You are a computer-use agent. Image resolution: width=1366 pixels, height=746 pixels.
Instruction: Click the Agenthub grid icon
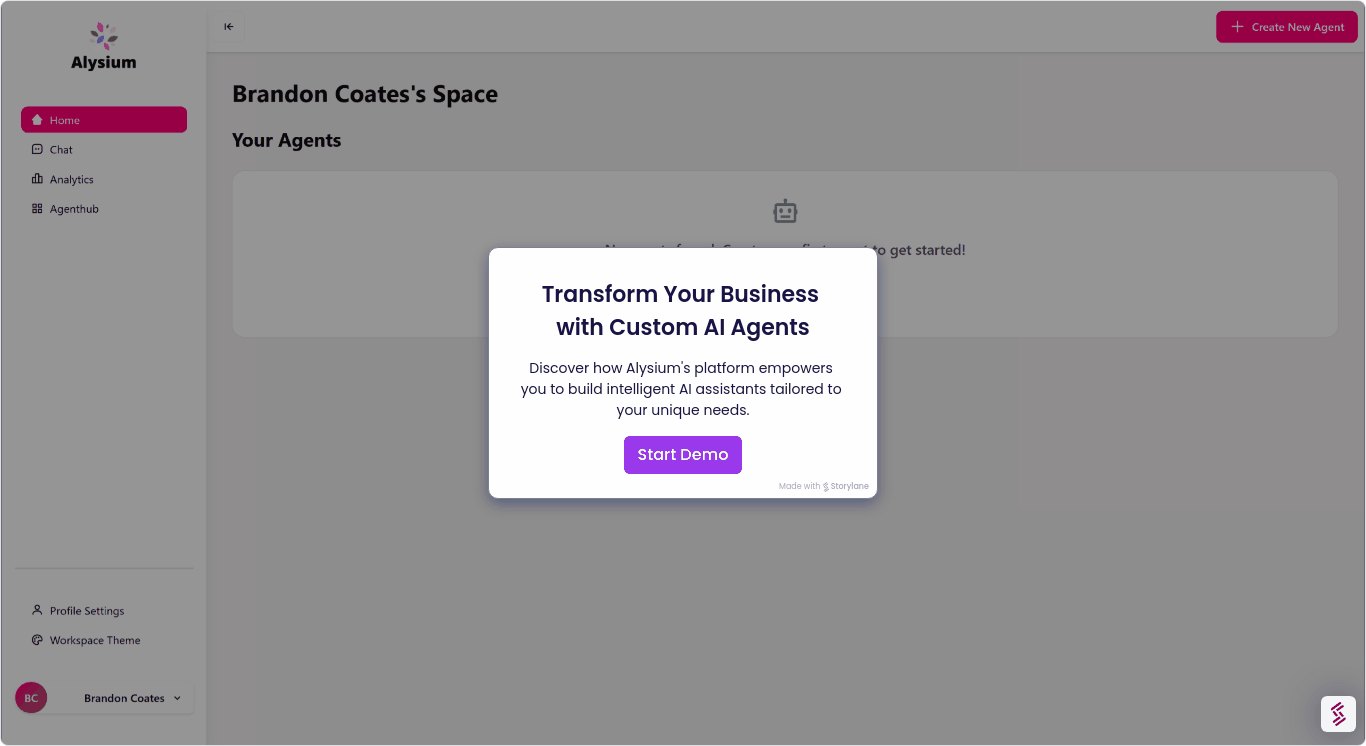coord(37,209)
